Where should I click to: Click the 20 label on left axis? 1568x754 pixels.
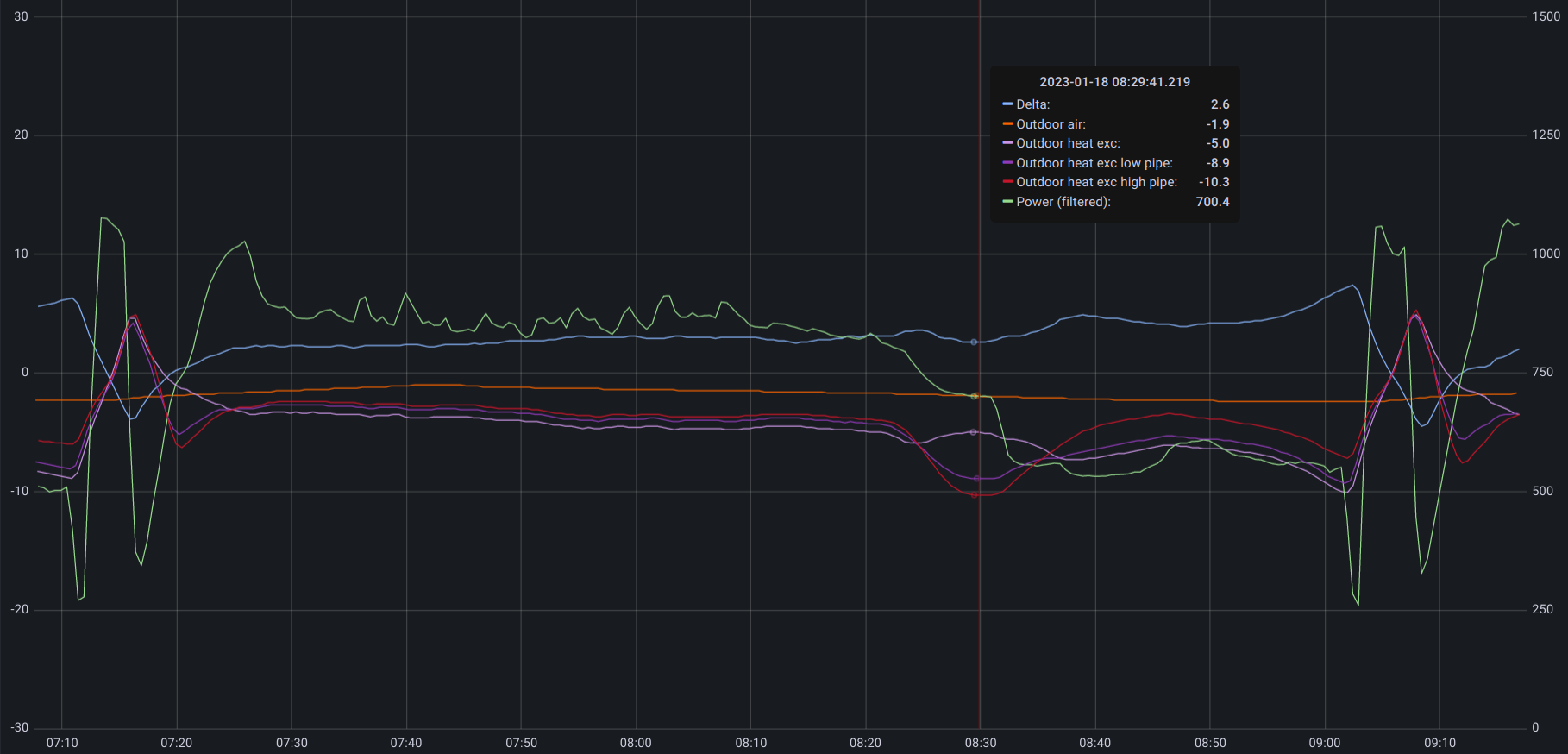[21, 135]
